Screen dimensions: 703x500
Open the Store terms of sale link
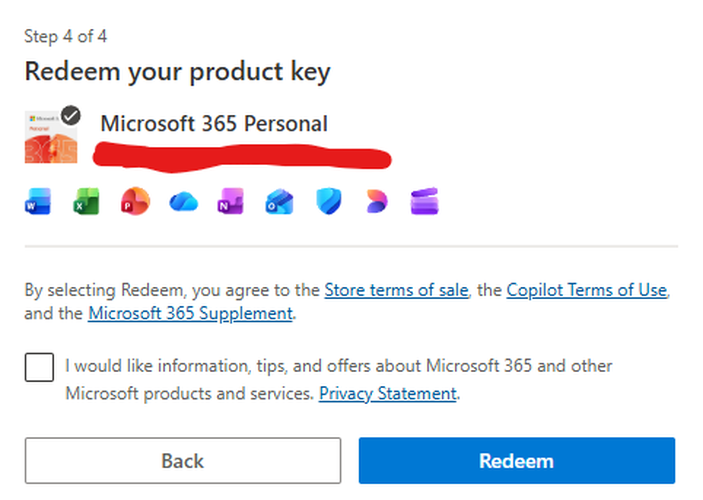396,290
